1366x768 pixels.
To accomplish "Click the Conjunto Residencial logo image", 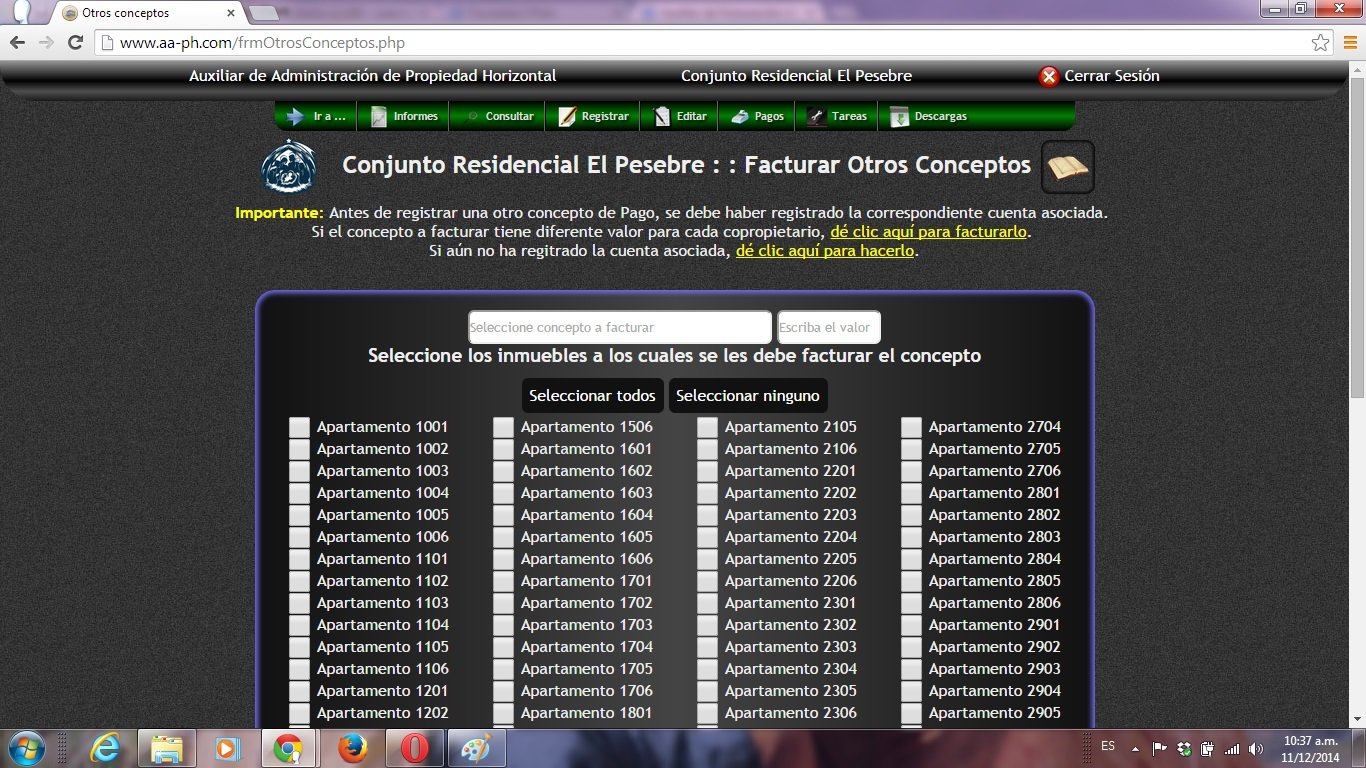I will click(289, 167).
